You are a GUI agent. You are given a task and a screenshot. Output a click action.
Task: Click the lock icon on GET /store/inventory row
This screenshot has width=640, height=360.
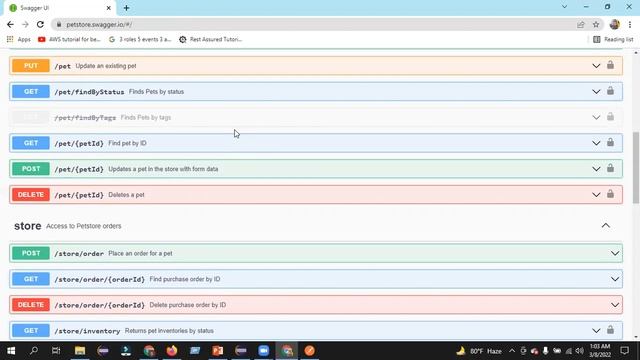tap(610, 330)
